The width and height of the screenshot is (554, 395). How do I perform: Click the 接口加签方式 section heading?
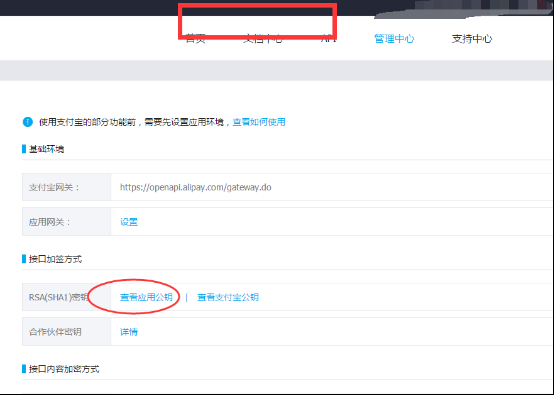click(x=55, y=259)
